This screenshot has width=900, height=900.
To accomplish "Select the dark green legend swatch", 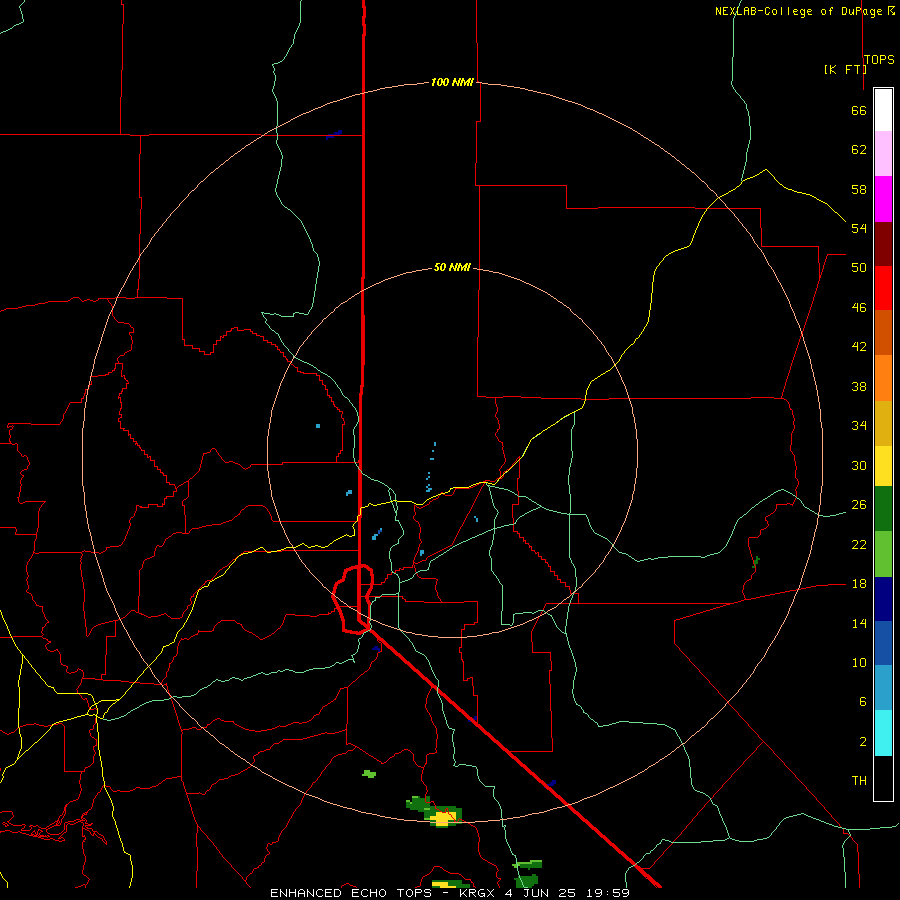I will pos(883,509).
